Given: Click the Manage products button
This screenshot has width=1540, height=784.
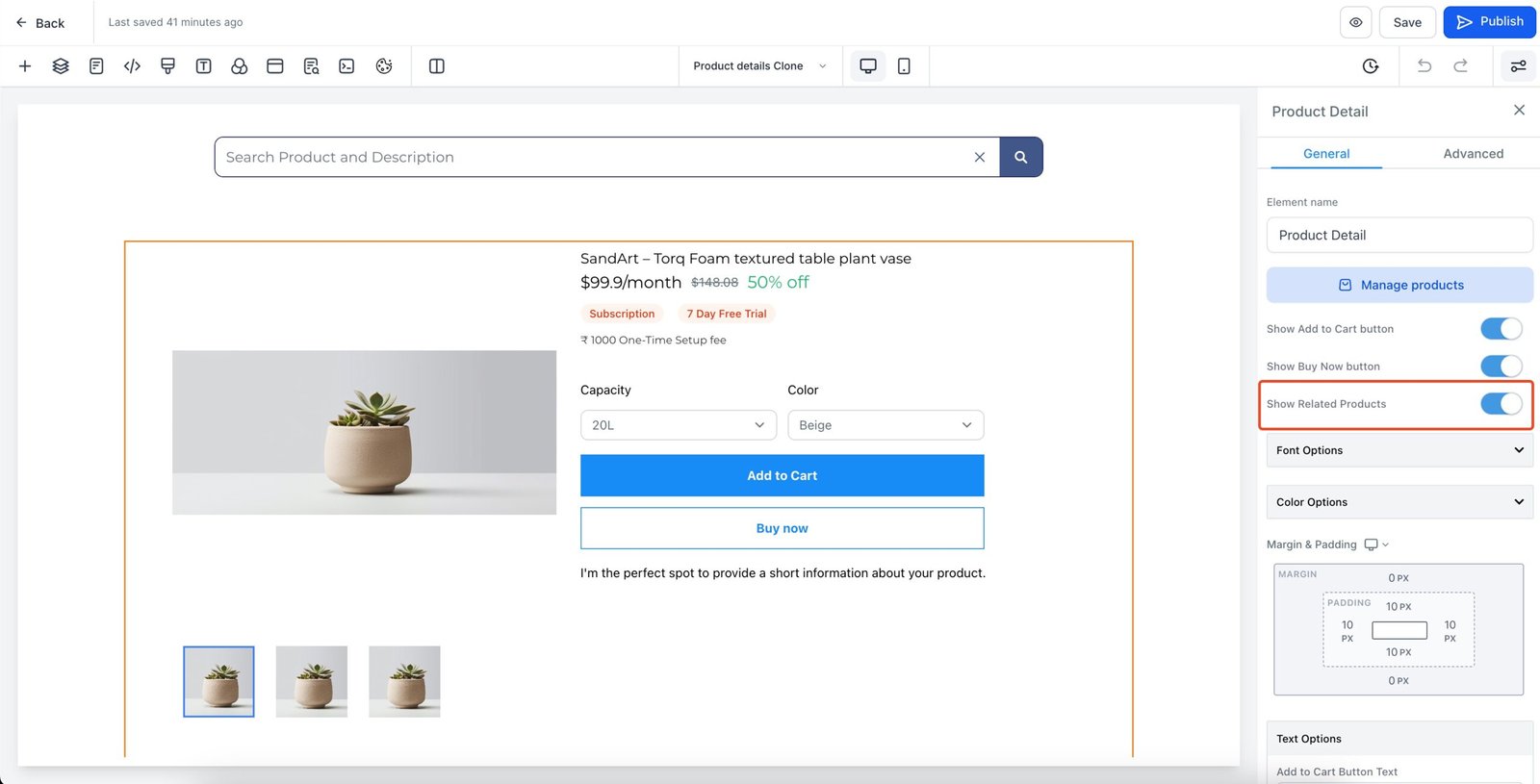Looking at the screenshot, I should [x=1399, y=285].
